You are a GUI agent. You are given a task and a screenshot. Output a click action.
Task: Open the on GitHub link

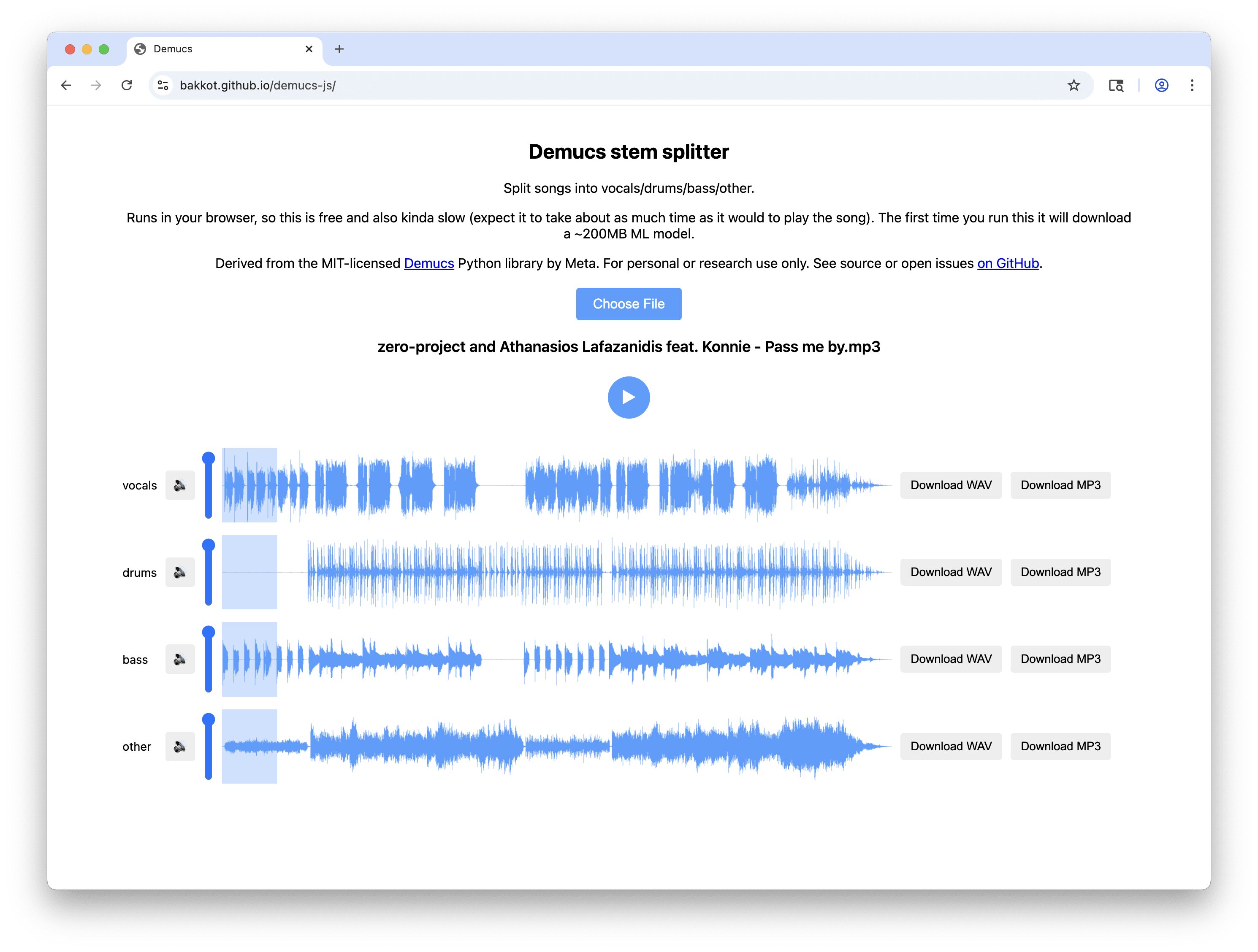pos(1008,263)
